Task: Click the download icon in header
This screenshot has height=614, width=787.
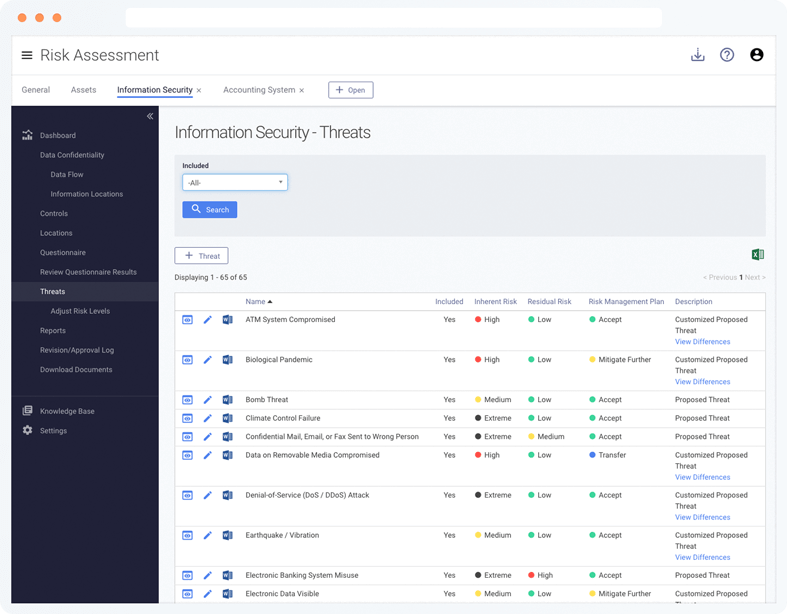Action: tap(698, 55)
